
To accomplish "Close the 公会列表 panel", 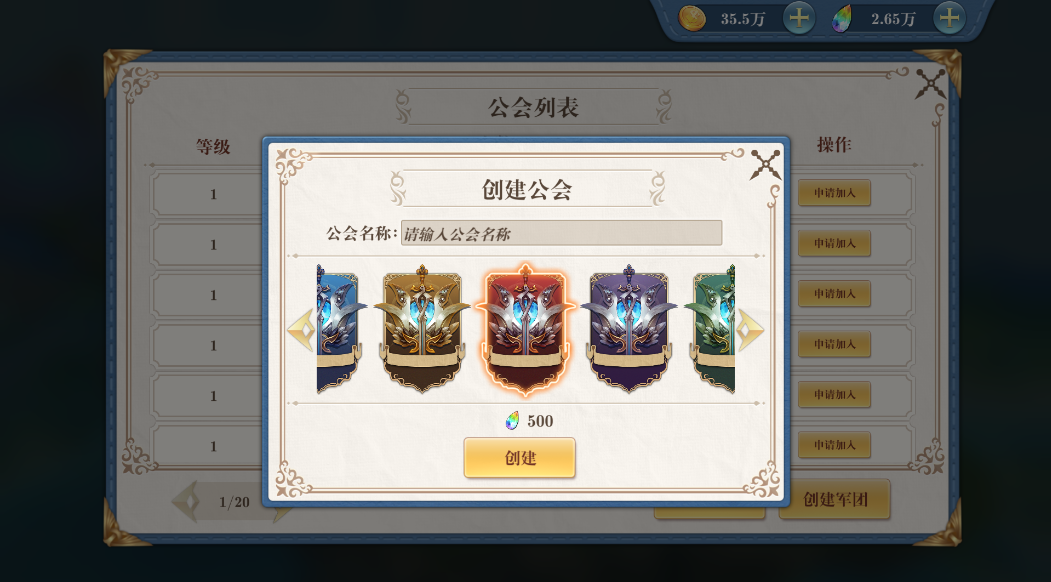I will click(x=931, y=84).
